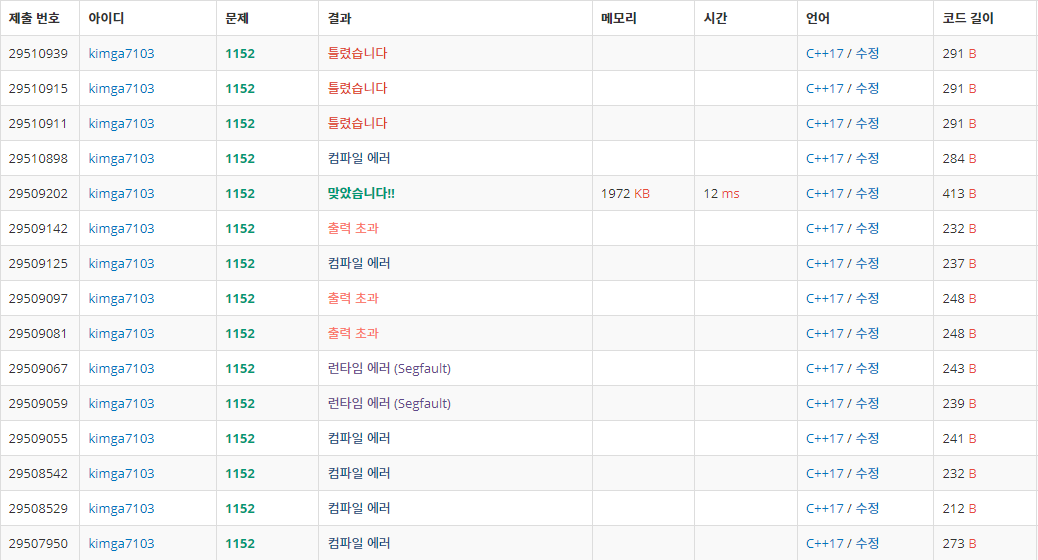This screenshot has width=1038, height=560.
Task: Click C++17 source link for submission 29509059
Action: click(x=824, y=404)
